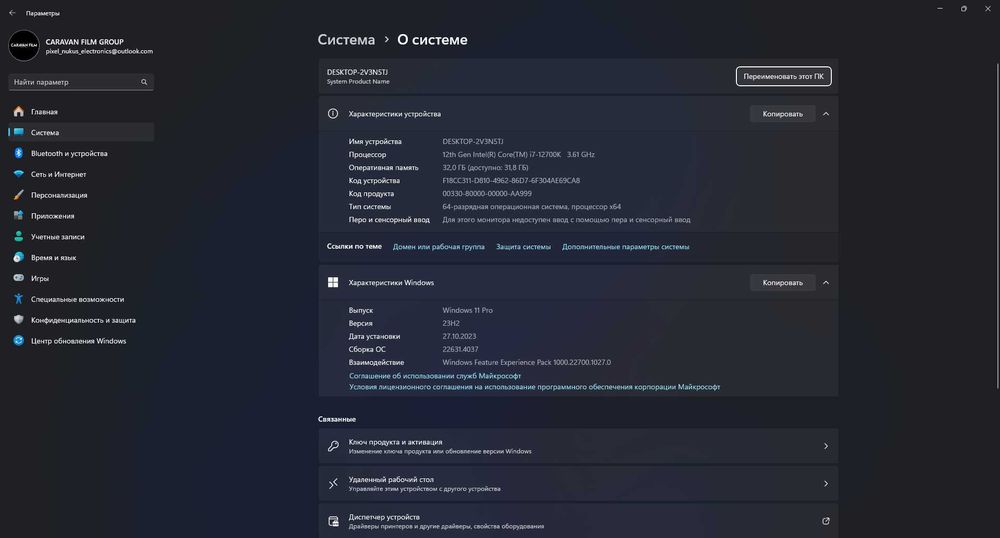Click the Связанные heading

click(x=337, y=419)
